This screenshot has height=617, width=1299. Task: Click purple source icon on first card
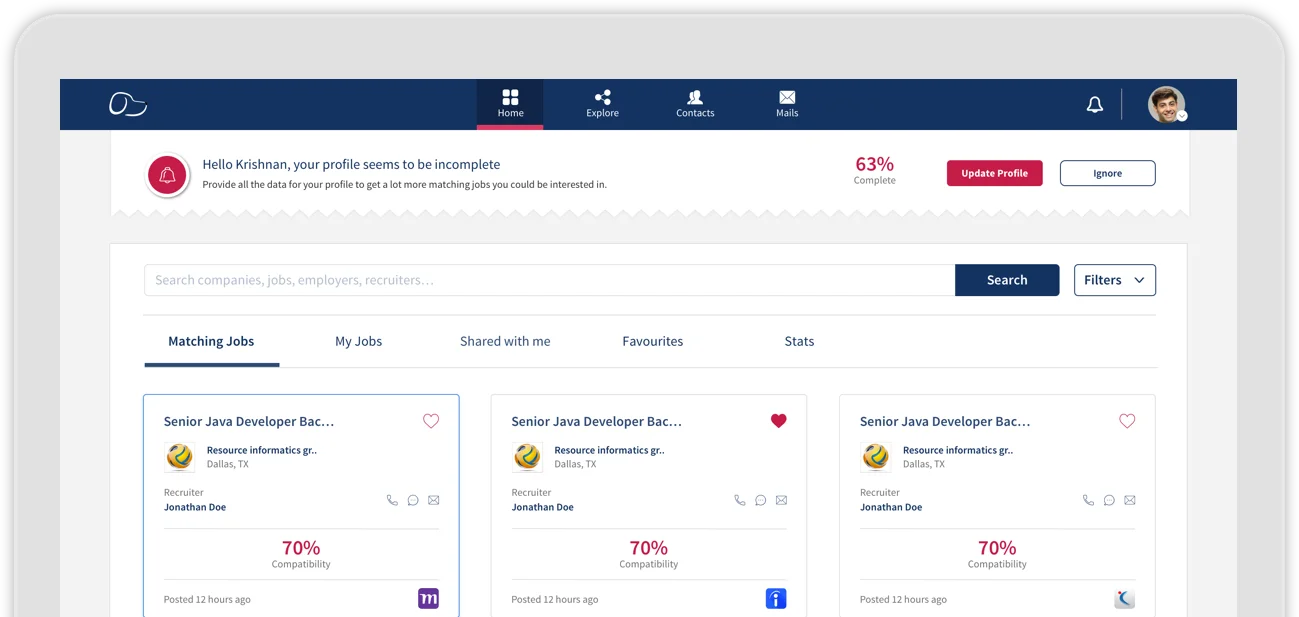click(x=428, y=599)
